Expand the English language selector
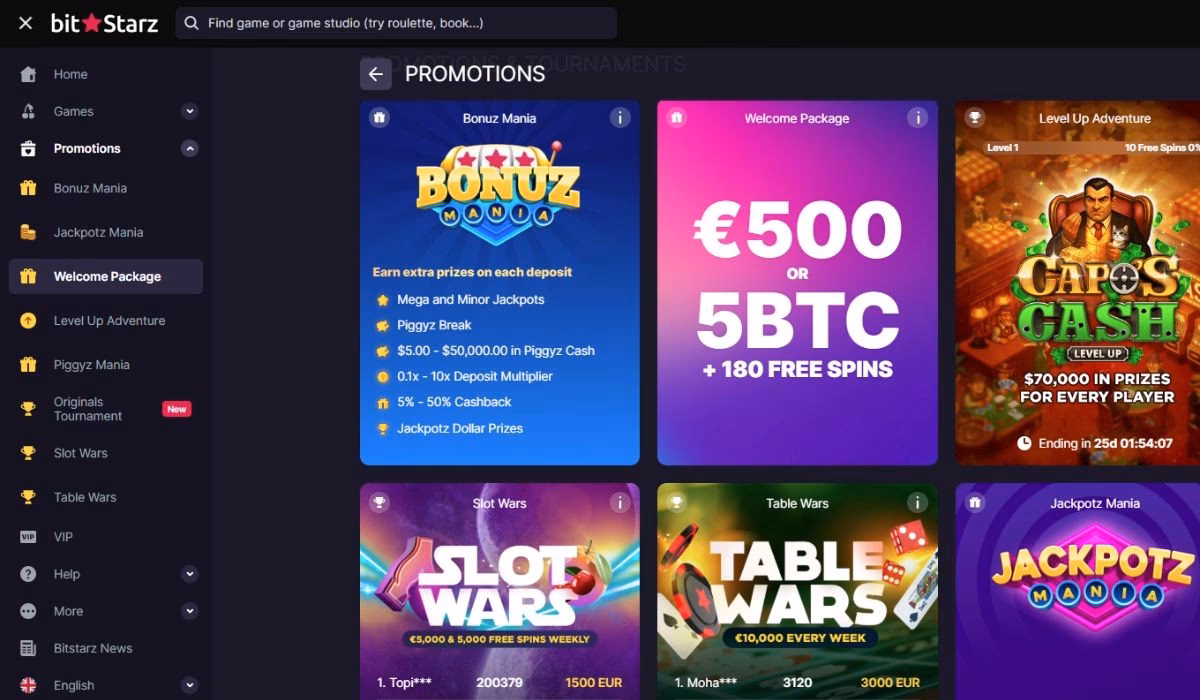This screenshot has width=1200, height=700. point(189,685)
